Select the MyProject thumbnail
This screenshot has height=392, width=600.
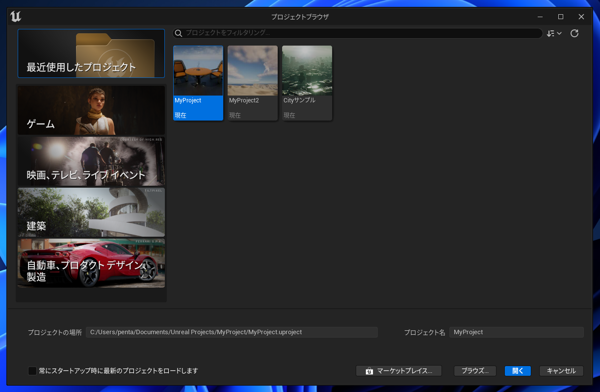pos(198,70)
